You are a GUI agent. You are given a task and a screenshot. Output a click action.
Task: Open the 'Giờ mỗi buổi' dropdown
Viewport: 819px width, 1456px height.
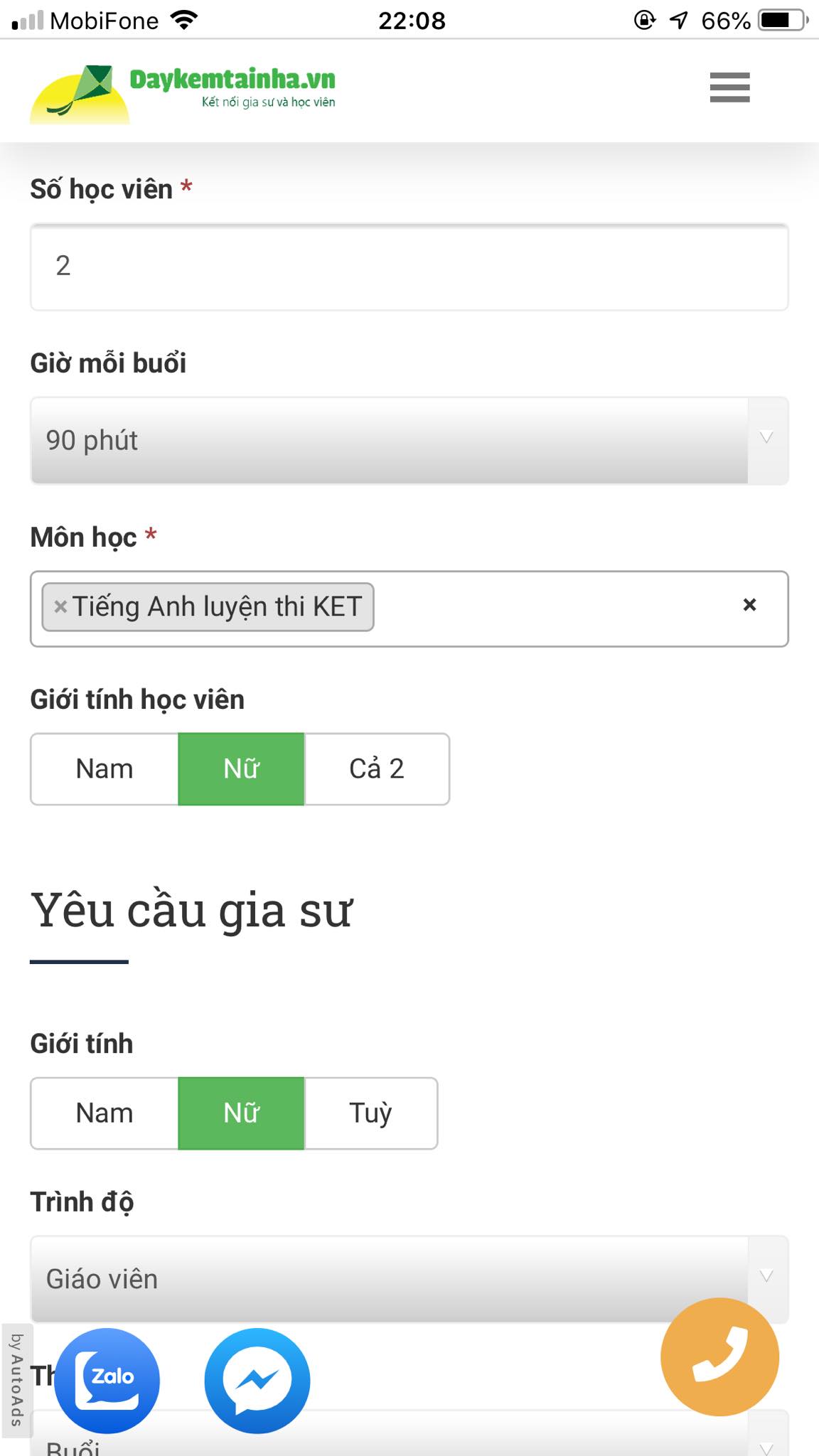coord(391,440)
